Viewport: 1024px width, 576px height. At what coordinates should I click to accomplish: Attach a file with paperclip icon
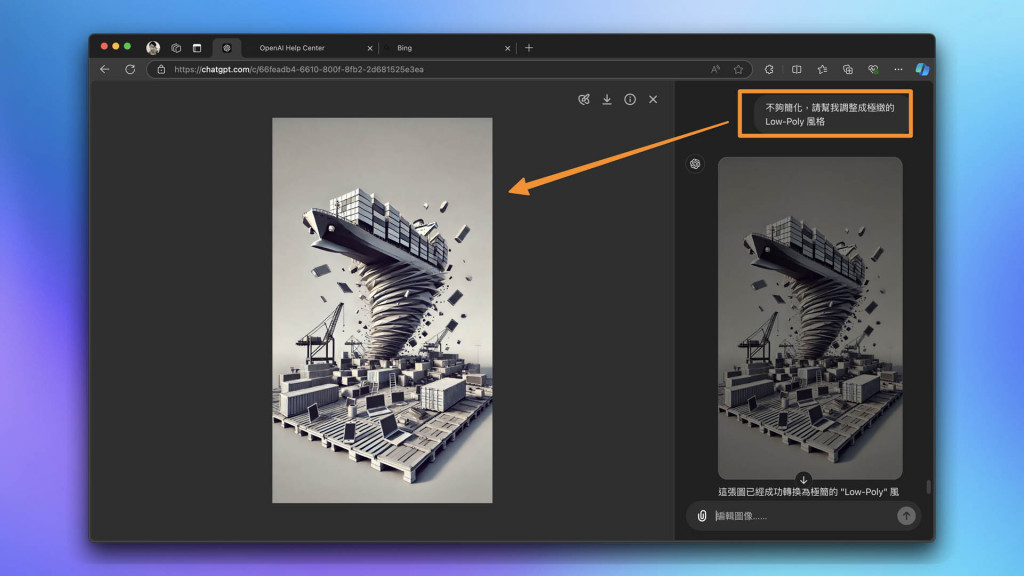pyautogui.click(x=702, y=516)
